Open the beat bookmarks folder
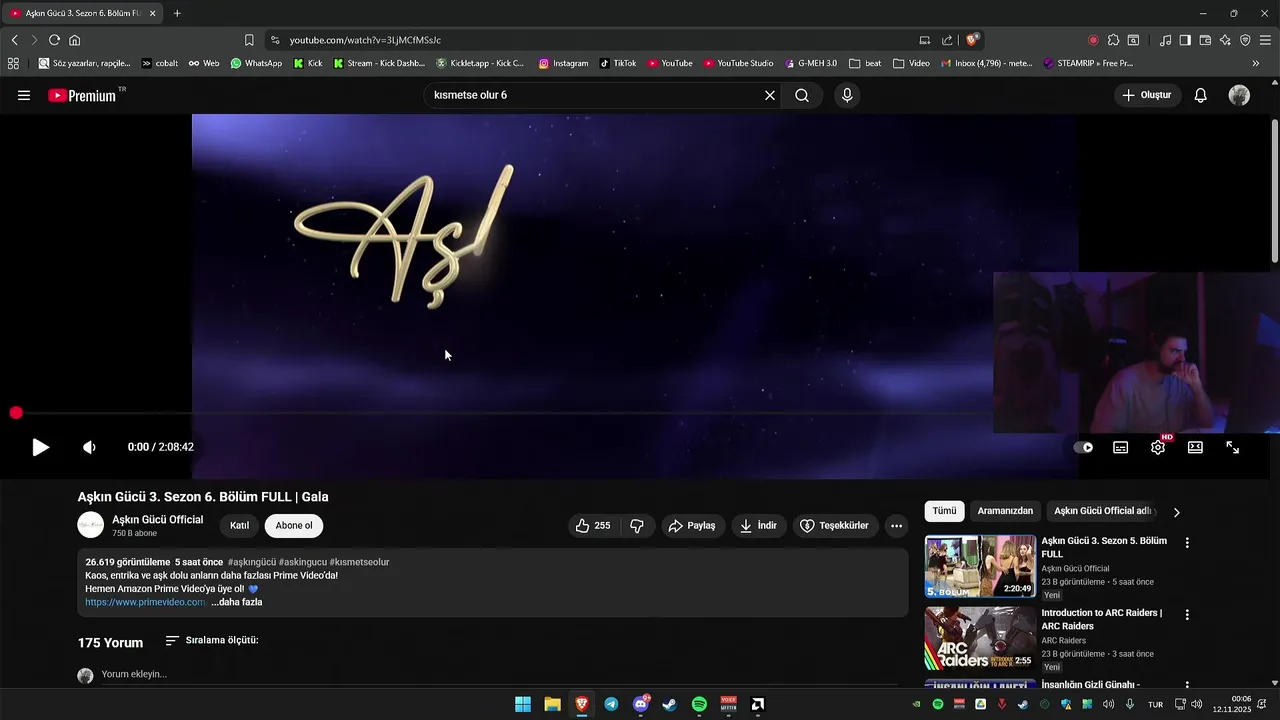 [865, 63]
